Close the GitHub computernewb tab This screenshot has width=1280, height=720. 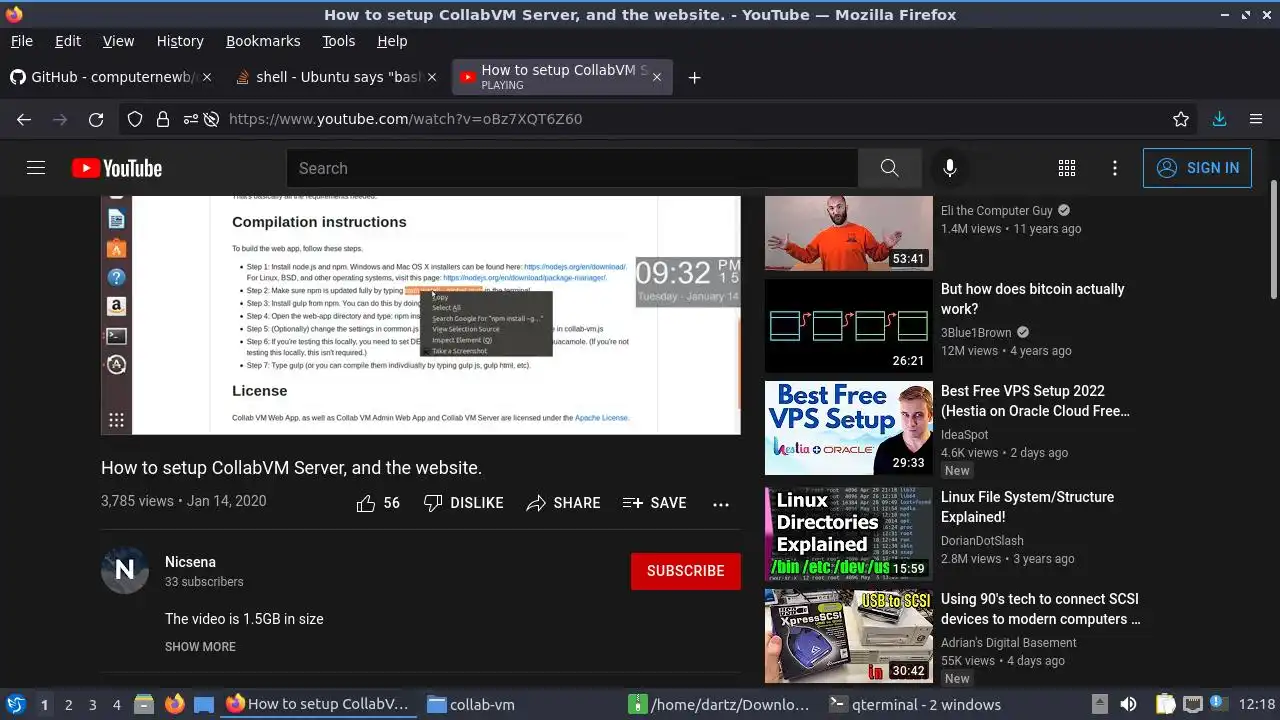click(207, 77)
